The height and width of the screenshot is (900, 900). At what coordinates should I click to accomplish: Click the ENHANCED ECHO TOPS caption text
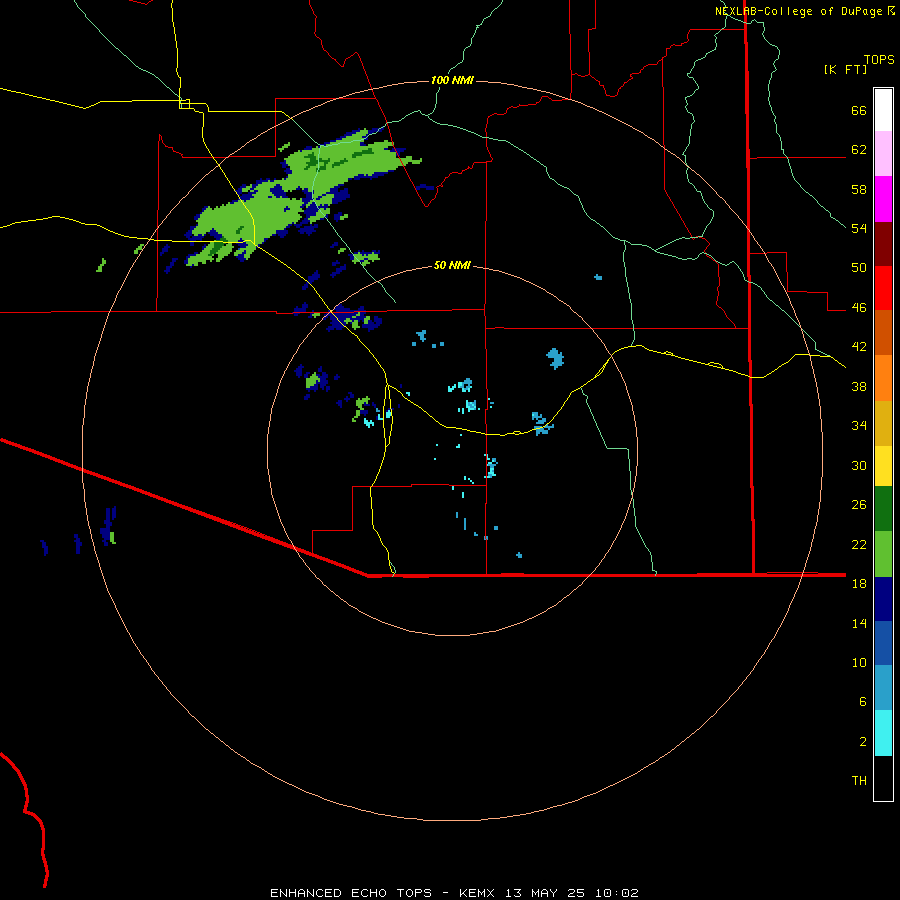351,893
